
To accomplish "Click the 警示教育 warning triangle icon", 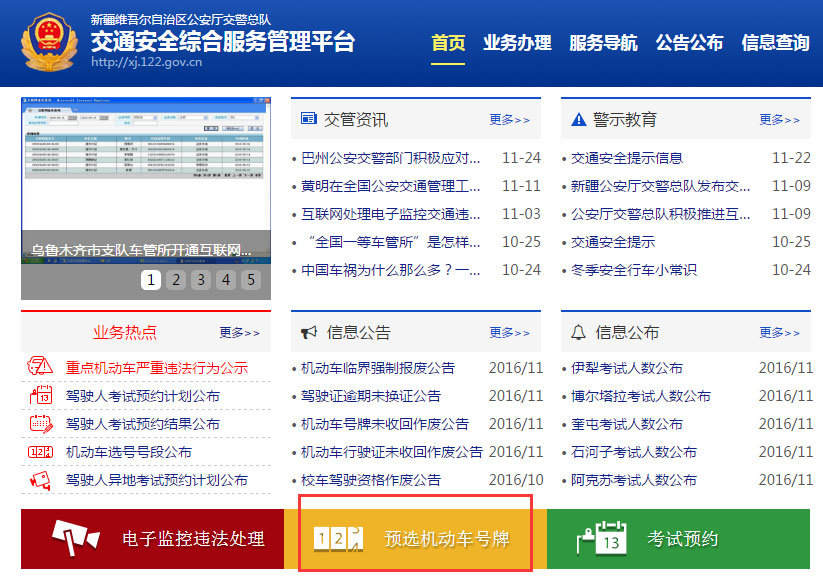I will coord(580,118).
